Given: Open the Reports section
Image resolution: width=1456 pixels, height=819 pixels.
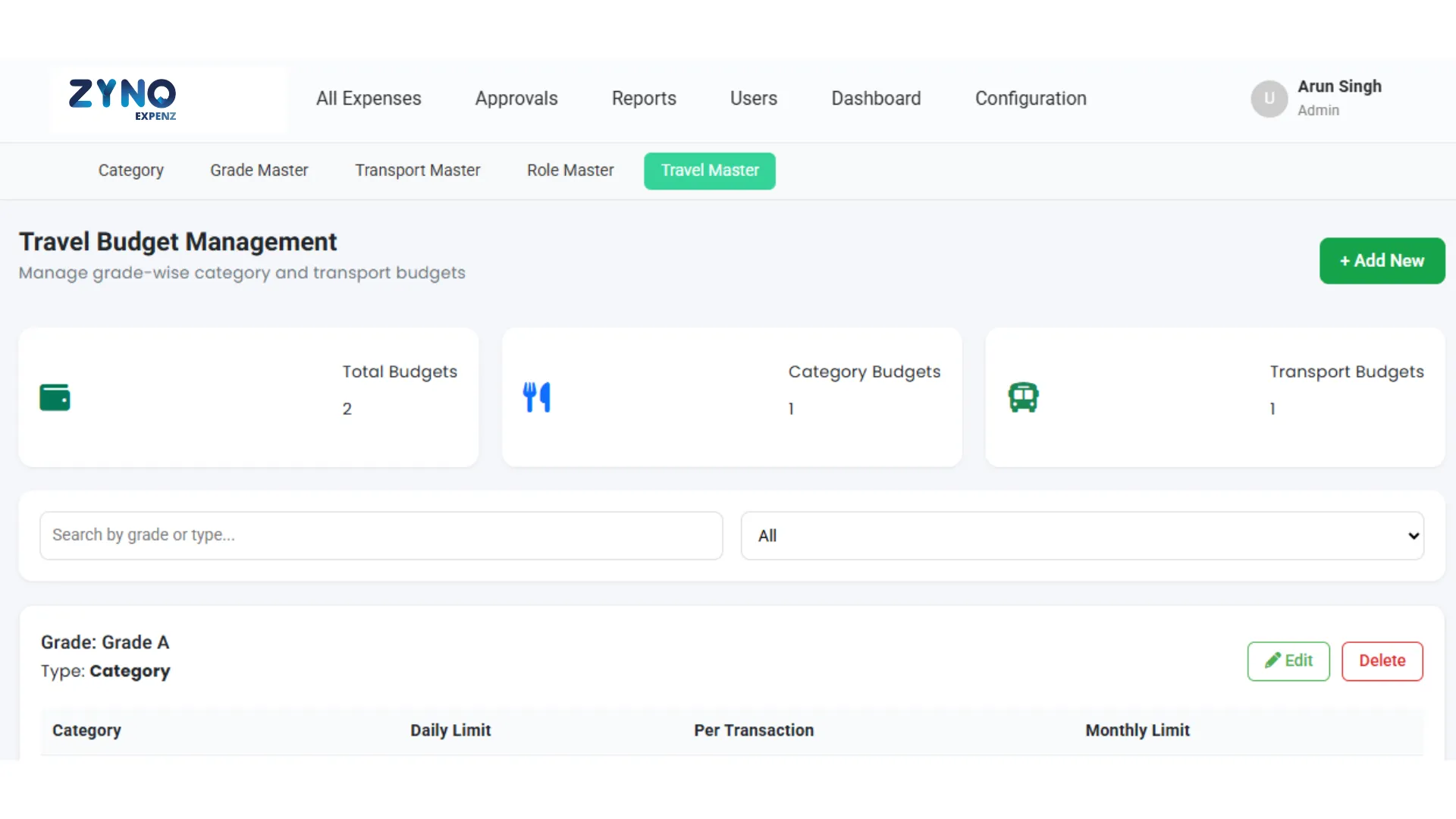Looking at the screenshot, I should [644, 99].
